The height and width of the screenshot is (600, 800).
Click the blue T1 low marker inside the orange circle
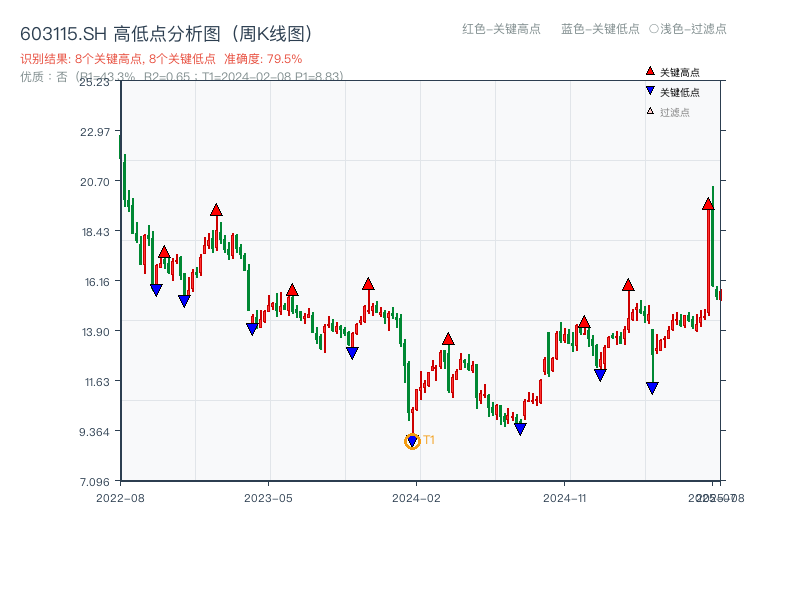tap(412, 441)
